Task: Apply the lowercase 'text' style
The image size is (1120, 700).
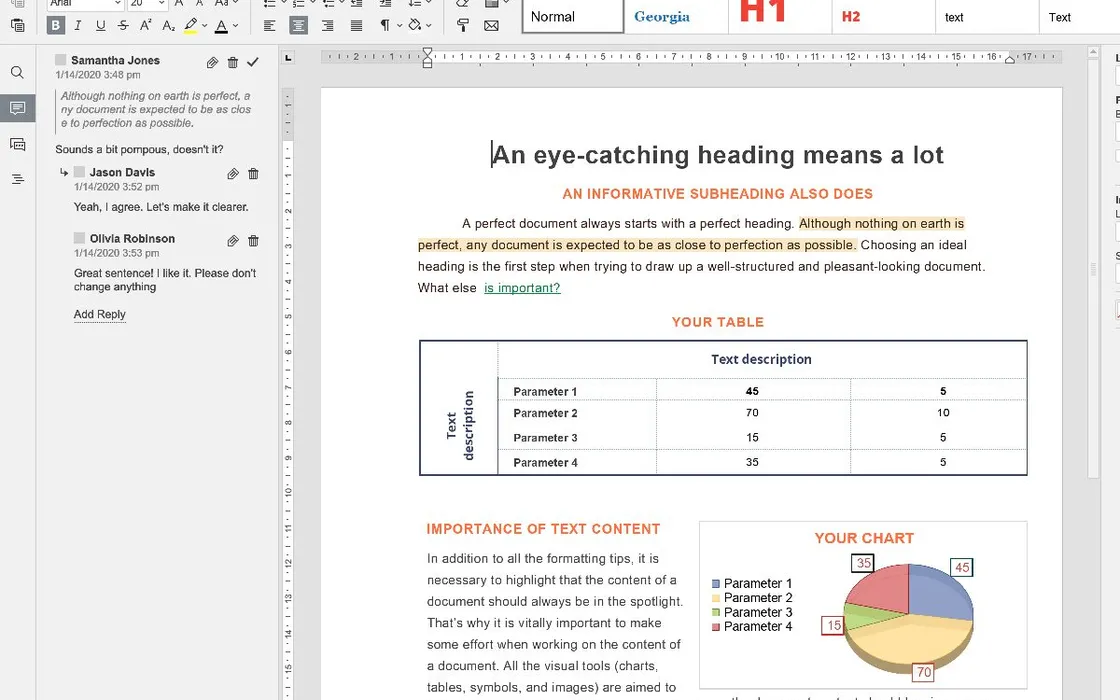Action: tap(987, 16)
